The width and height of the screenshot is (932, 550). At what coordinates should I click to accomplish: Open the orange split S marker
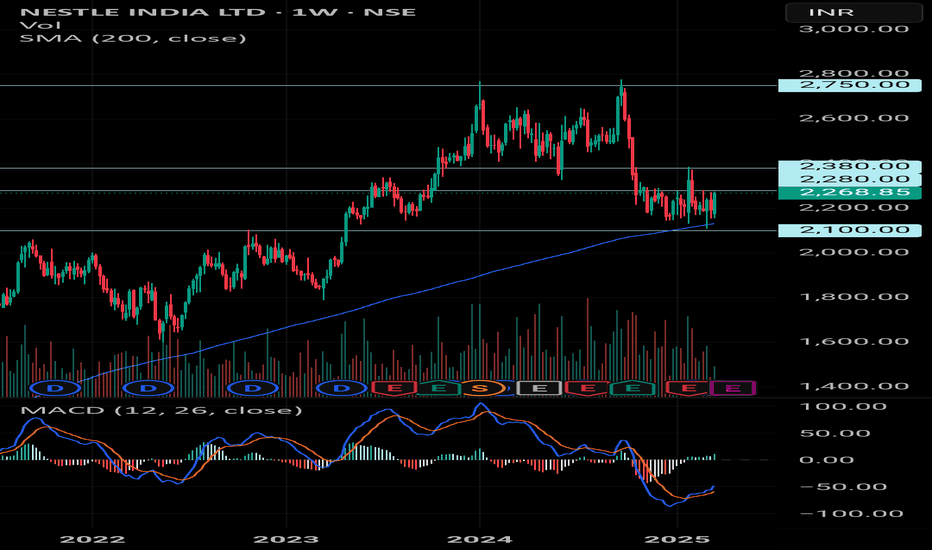(481, 389)
